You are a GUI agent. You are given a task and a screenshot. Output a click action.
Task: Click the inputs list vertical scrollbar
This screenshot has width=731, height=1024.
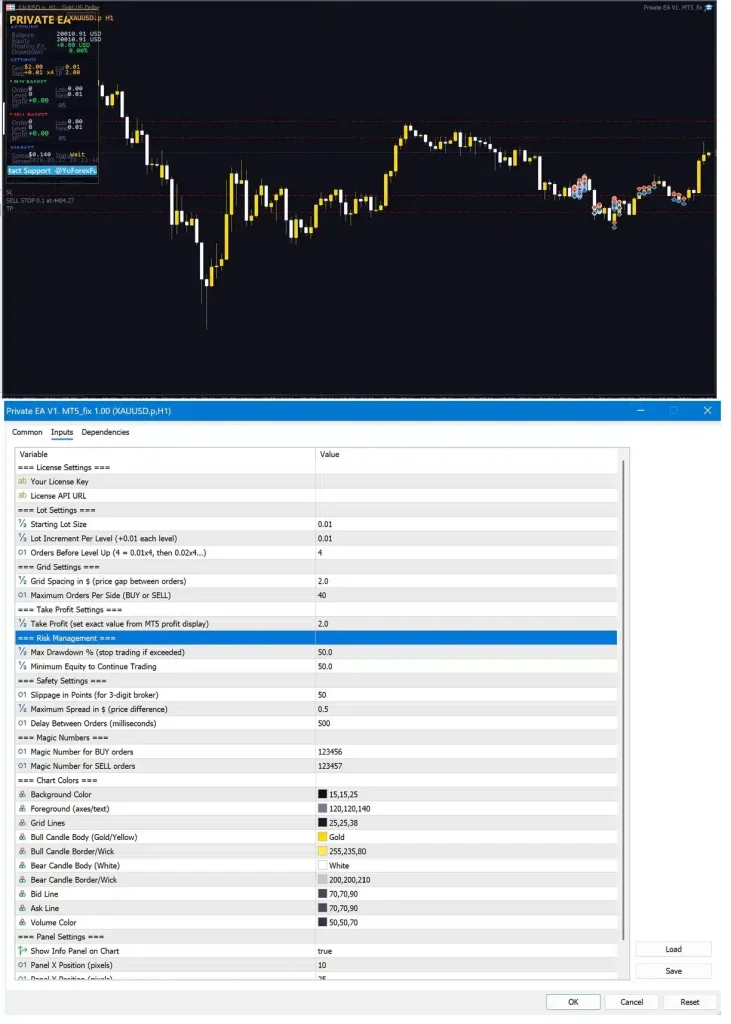pos(623,699)
